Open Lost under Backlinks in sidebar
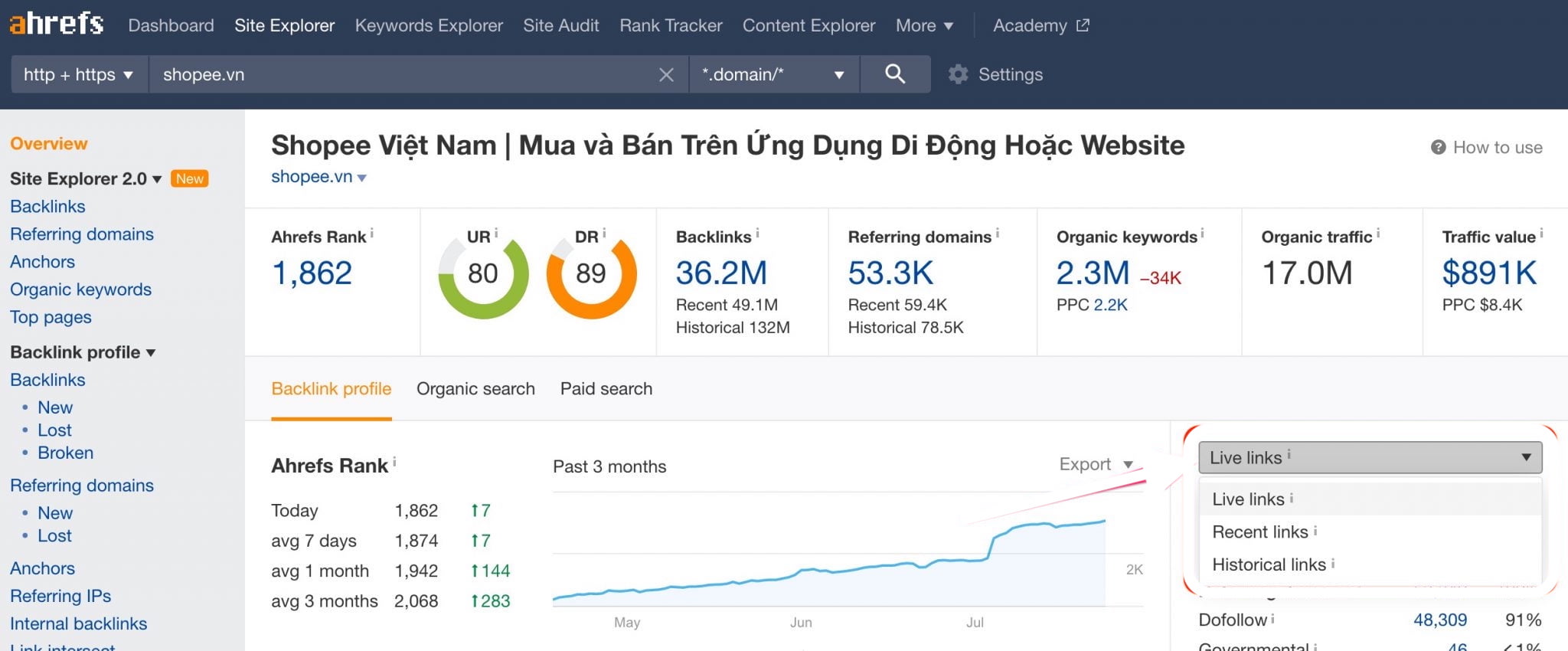This screenshot has width=1568, height=651. coord(54,430)
